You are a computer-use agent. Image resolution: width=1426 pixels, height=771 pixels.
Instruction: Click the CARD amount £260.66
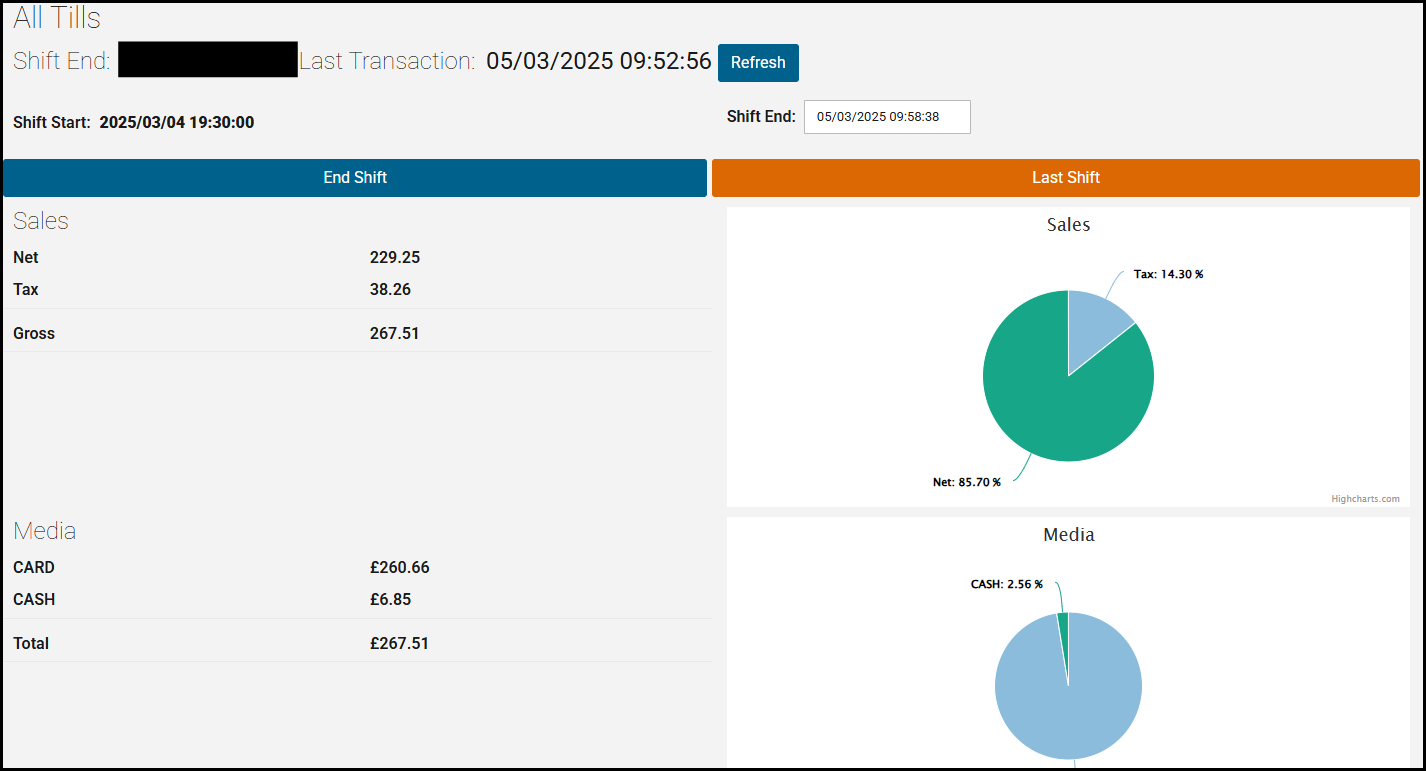[399, 567]
